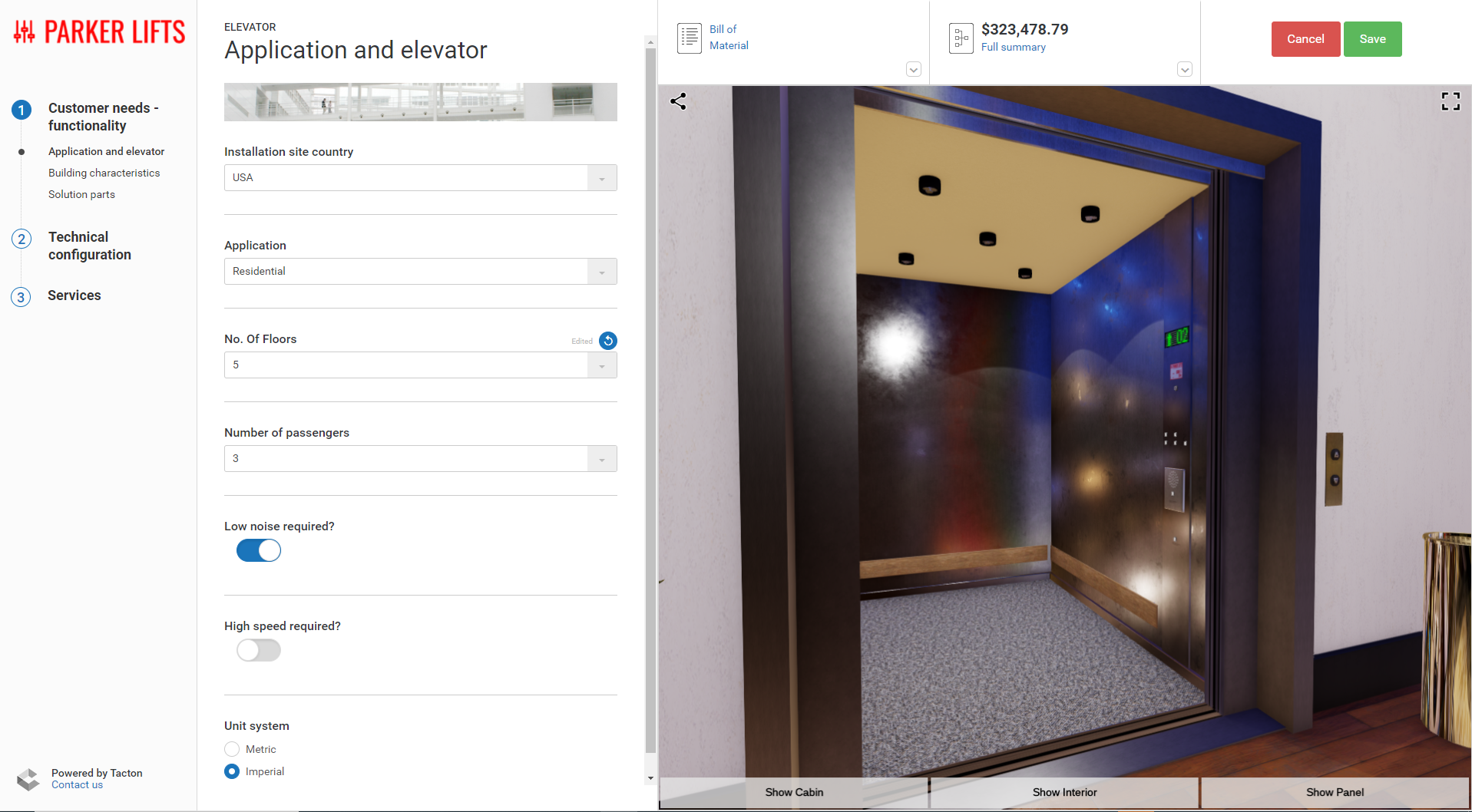Click the Tacton cube icon near Contact us

[28, 778]
